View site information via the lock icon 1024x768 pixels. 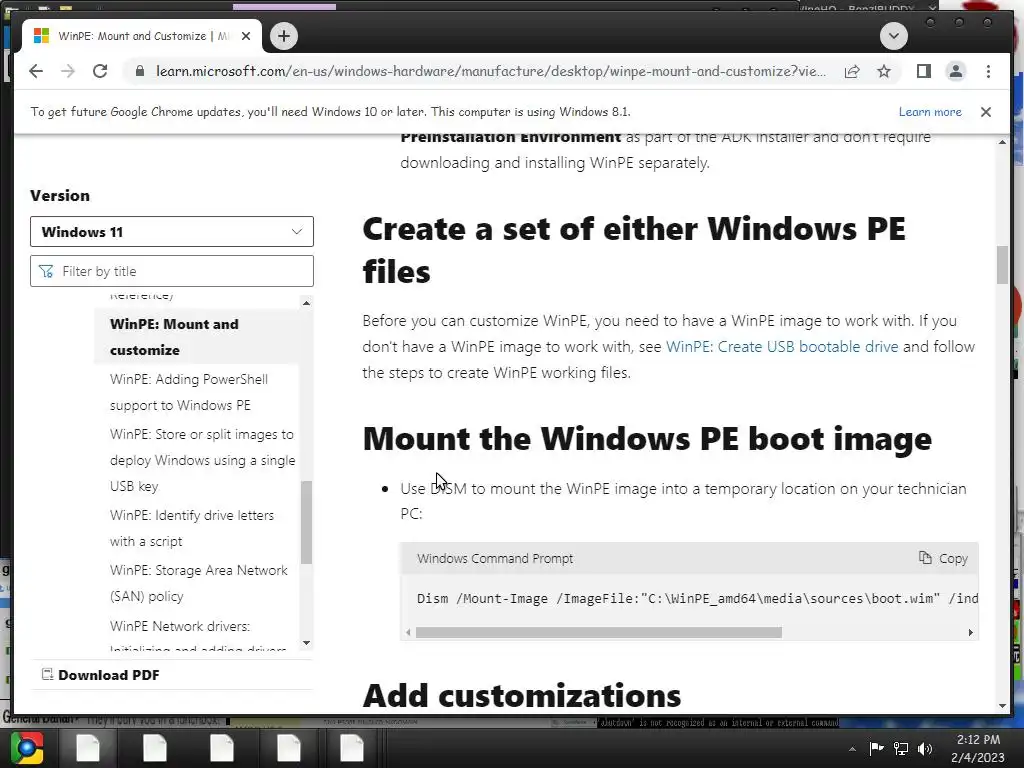[x=140, y=71]
